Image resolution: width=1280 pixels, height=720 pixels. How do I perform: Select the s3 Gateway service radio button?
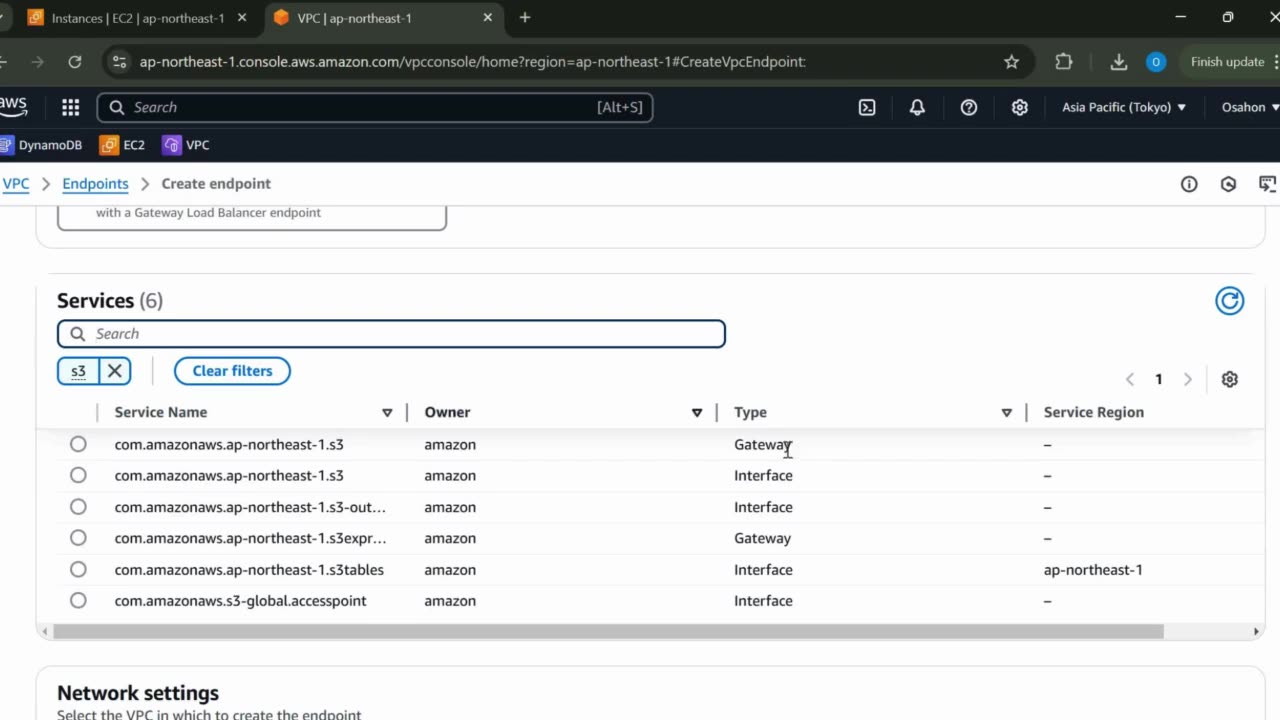[78, 444]
